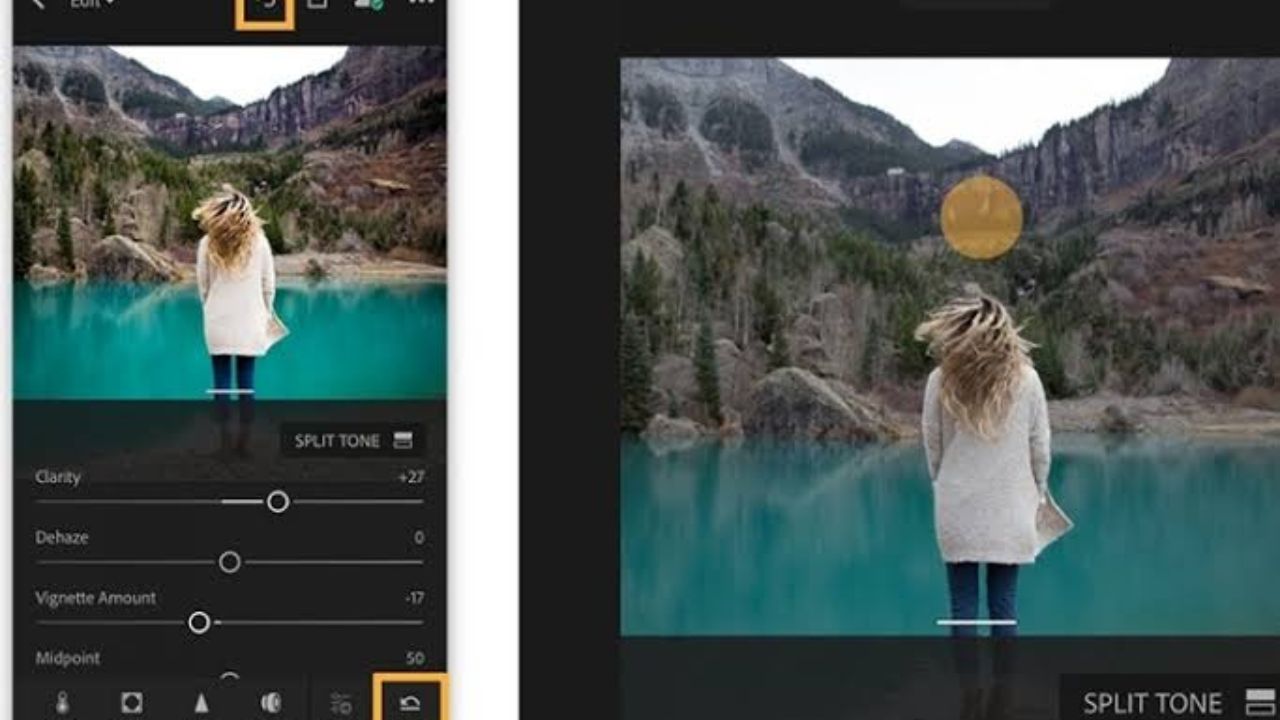Select the Clarity value +27
This screenshot has height=720, width=1280.
(x=411, y=477)
